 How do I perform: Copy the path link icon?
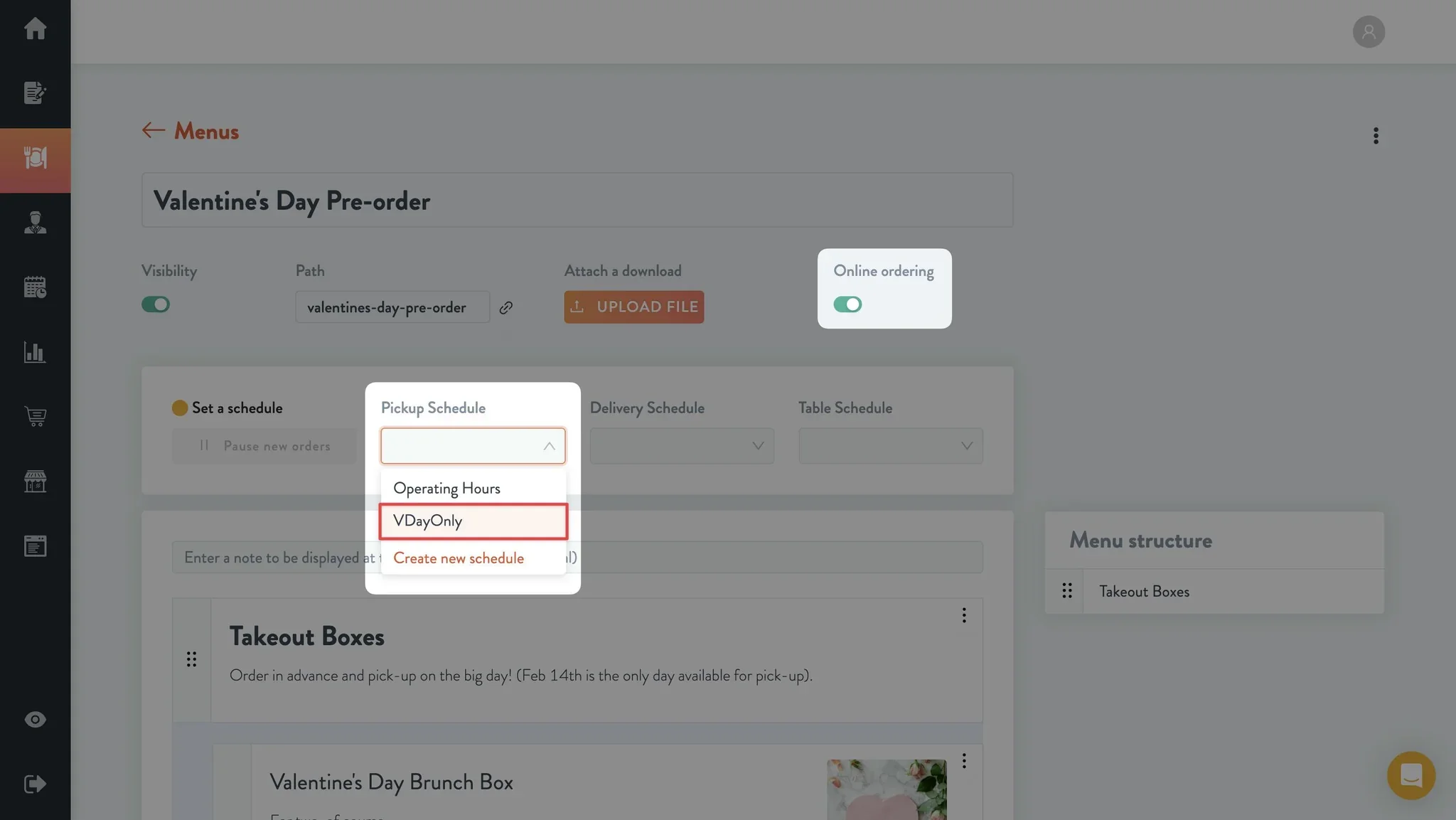(506, 307)
